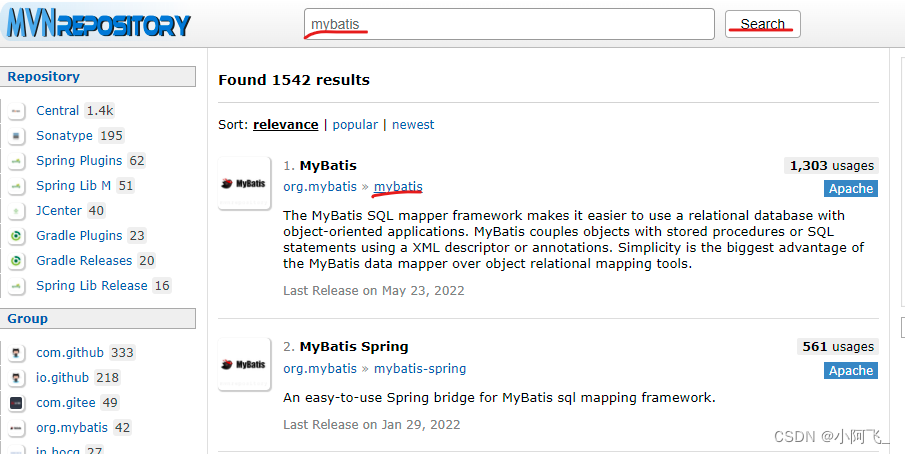Click the com.gitee group icon
This screenshot has width=905, height=454.
point(17,403)
